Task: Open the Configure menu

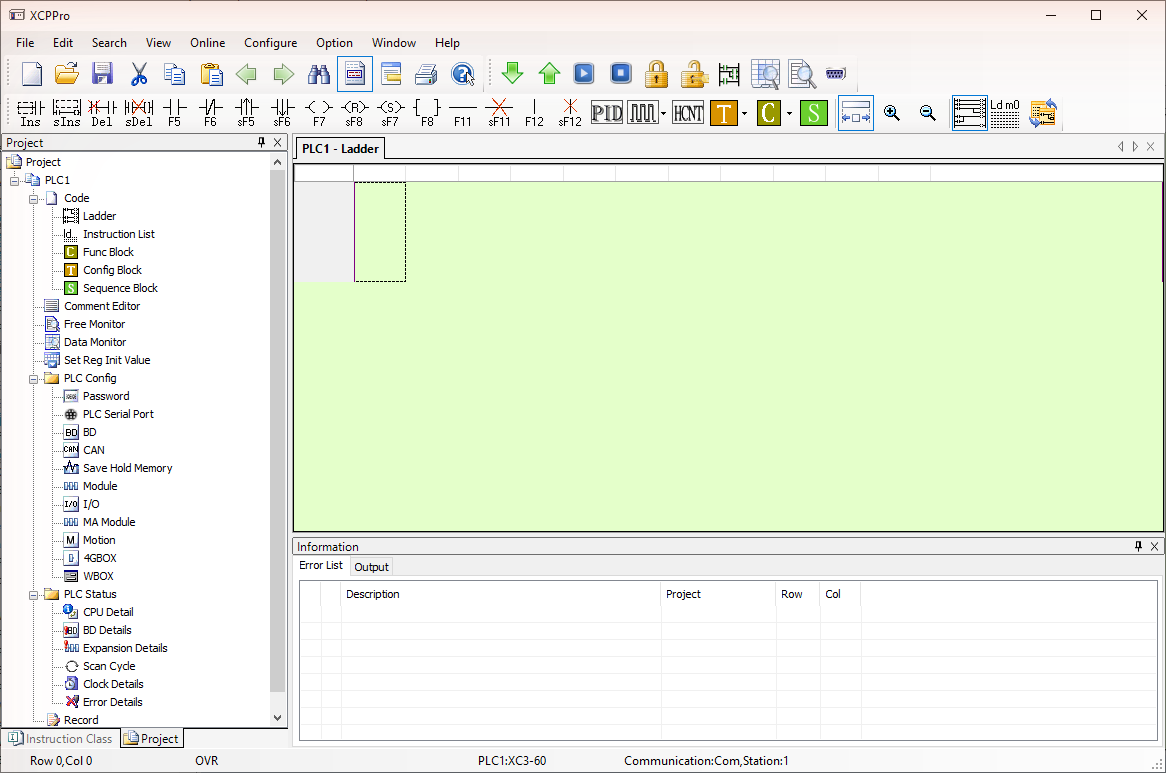Action: [x=271, y=43]
